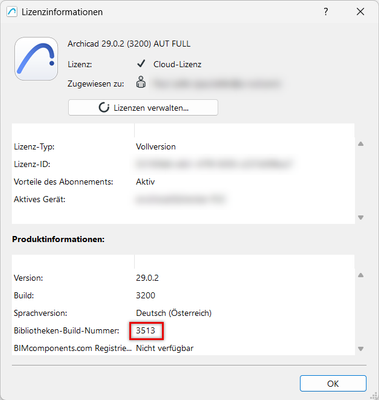Click the large Archicad app icon
Viewport: 379px width, 400px height.
click(36, 59)
